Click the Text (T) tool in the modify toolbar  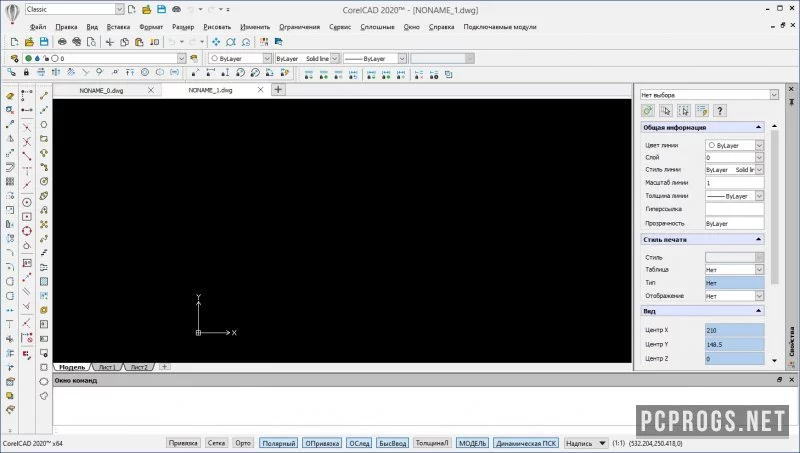point(10,324)
